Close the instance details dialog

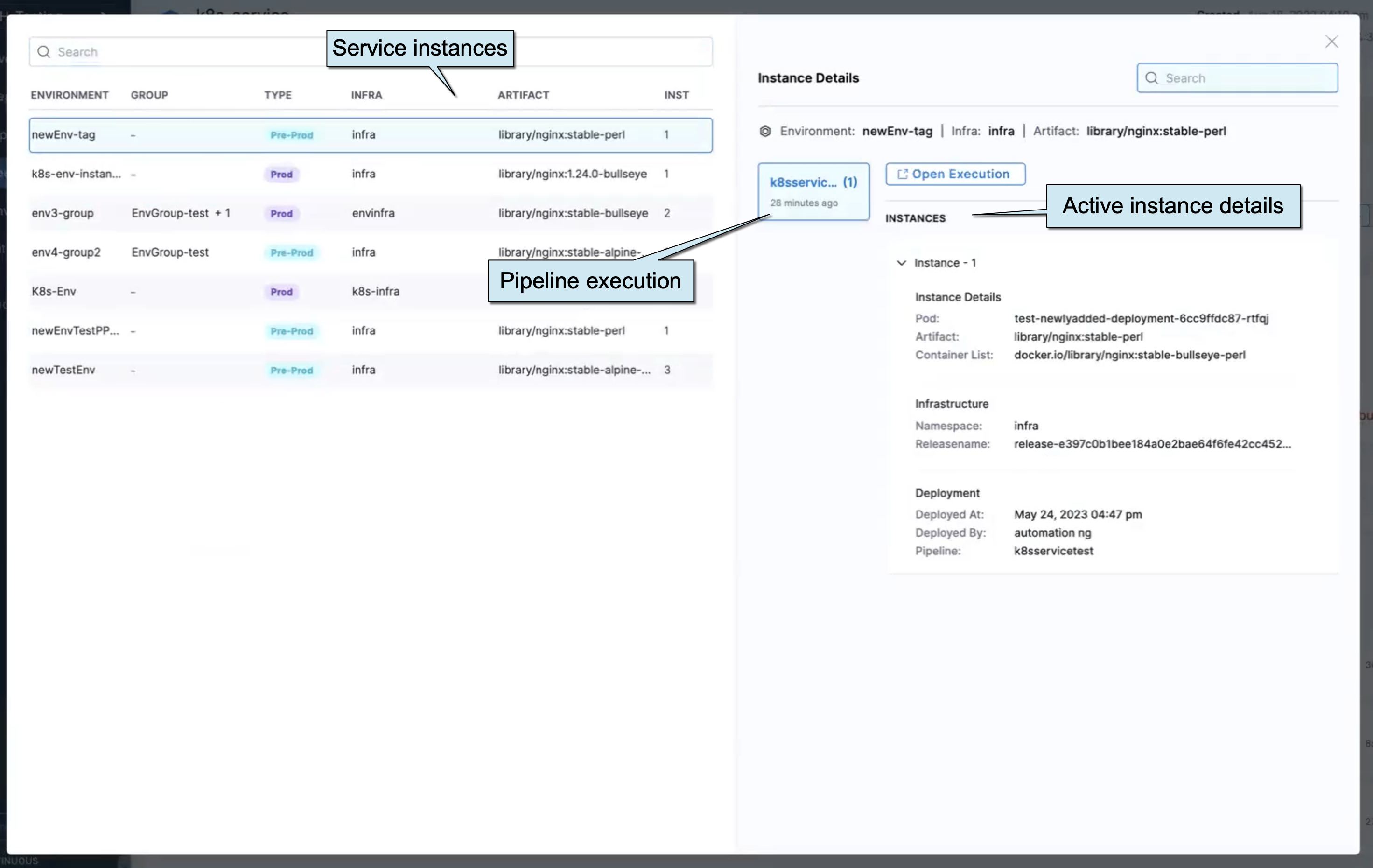(1331, 42)
